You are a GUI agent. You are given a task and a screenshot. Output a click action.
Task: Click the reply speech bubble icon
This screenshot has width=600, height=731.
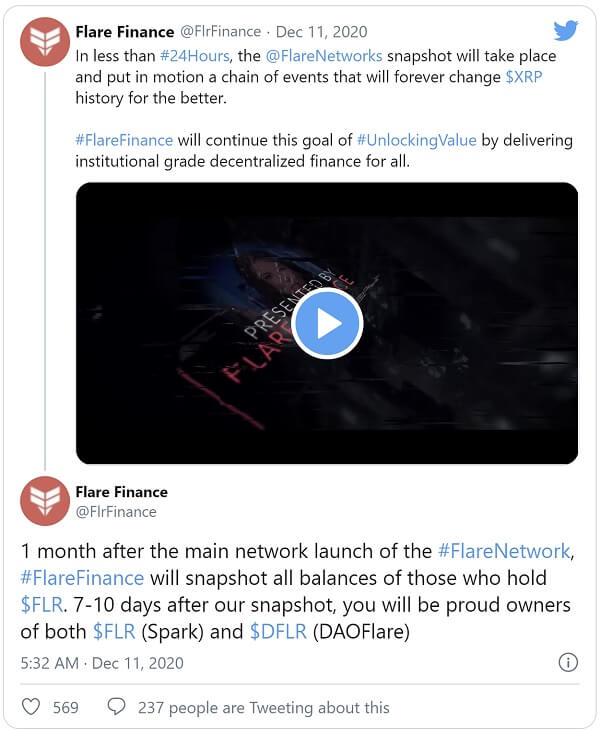tap(116, 707)
